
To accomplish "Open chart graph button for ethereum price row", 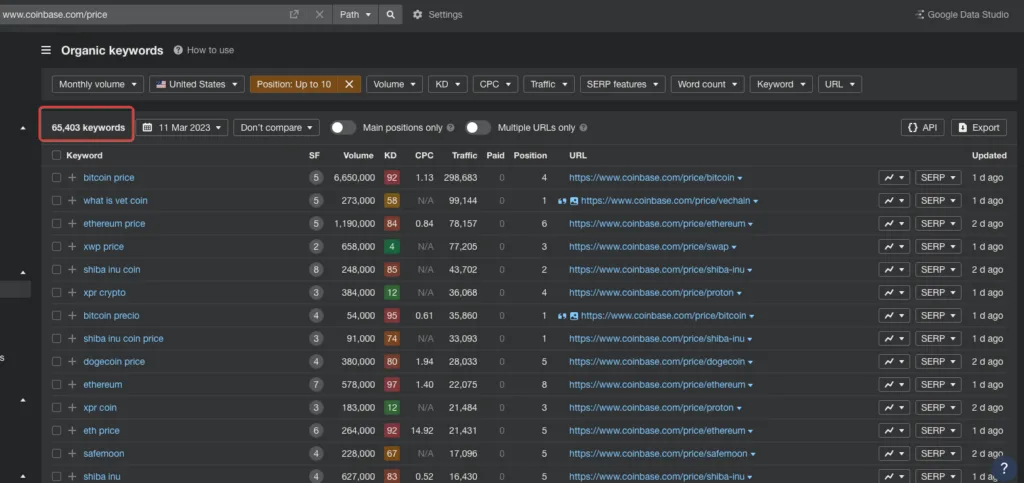I will tap(893, 223).
